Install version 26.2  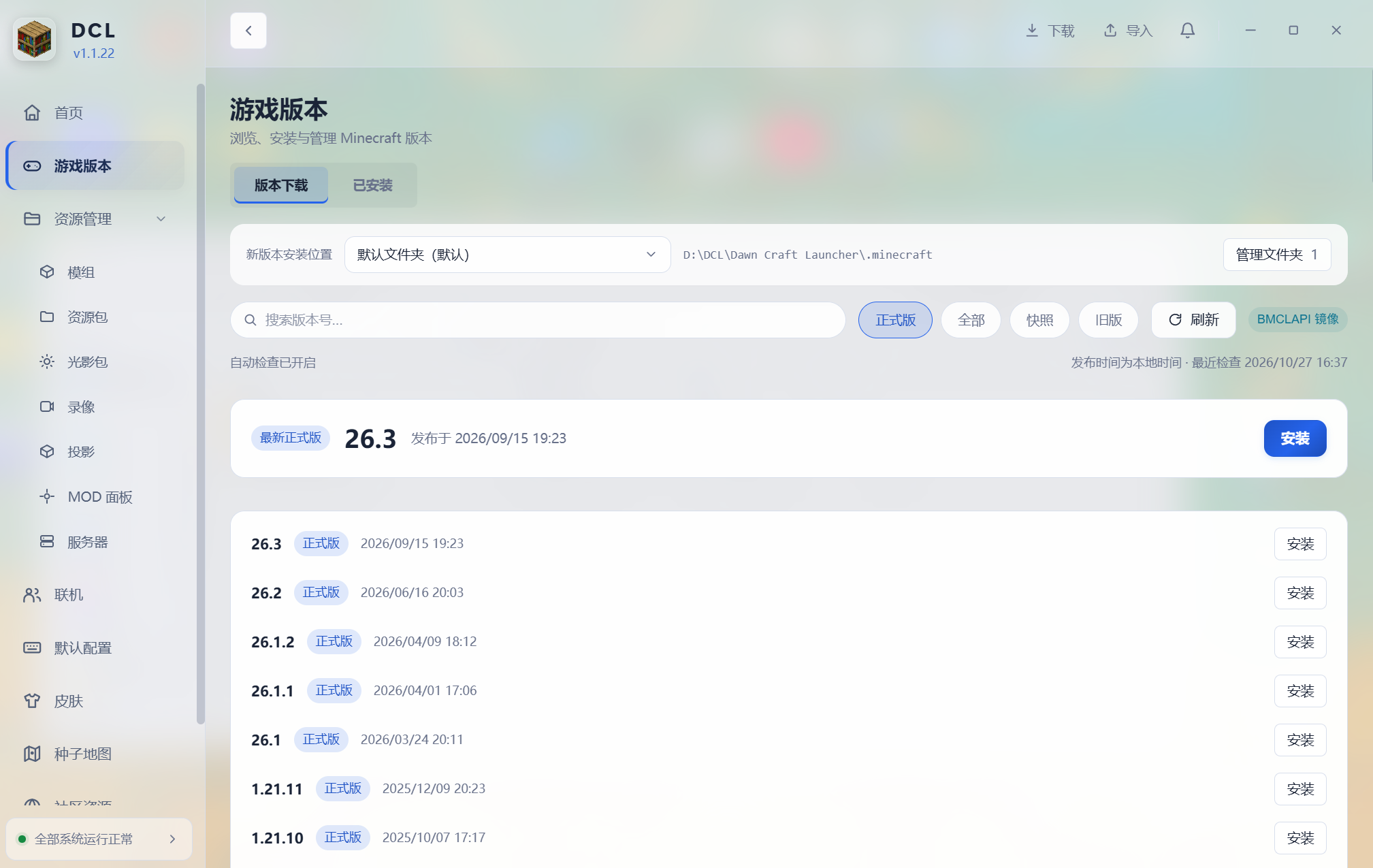point(1300,593)
